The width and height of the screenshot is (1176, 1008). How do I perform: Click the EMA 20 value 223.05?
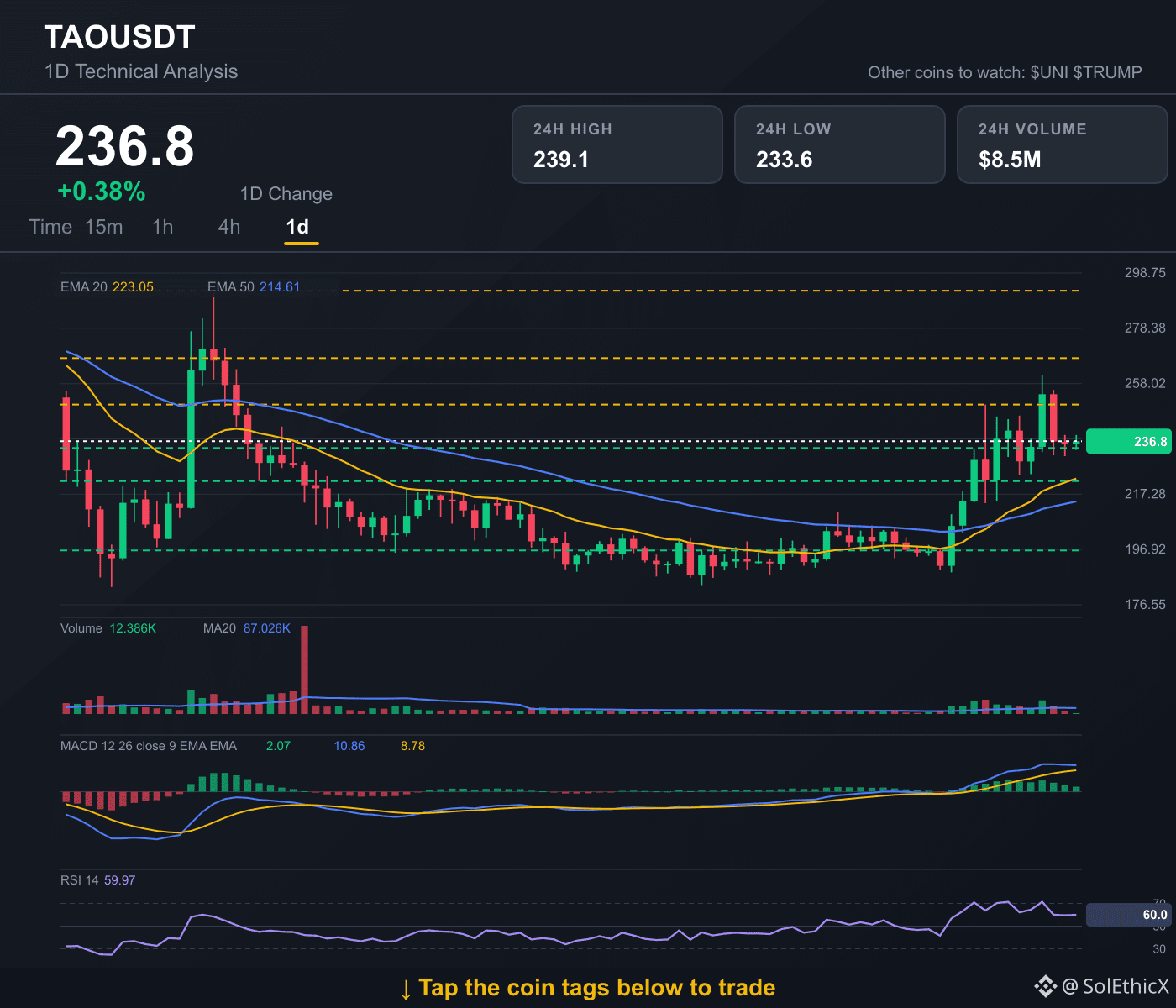click(x=134, y=286)
